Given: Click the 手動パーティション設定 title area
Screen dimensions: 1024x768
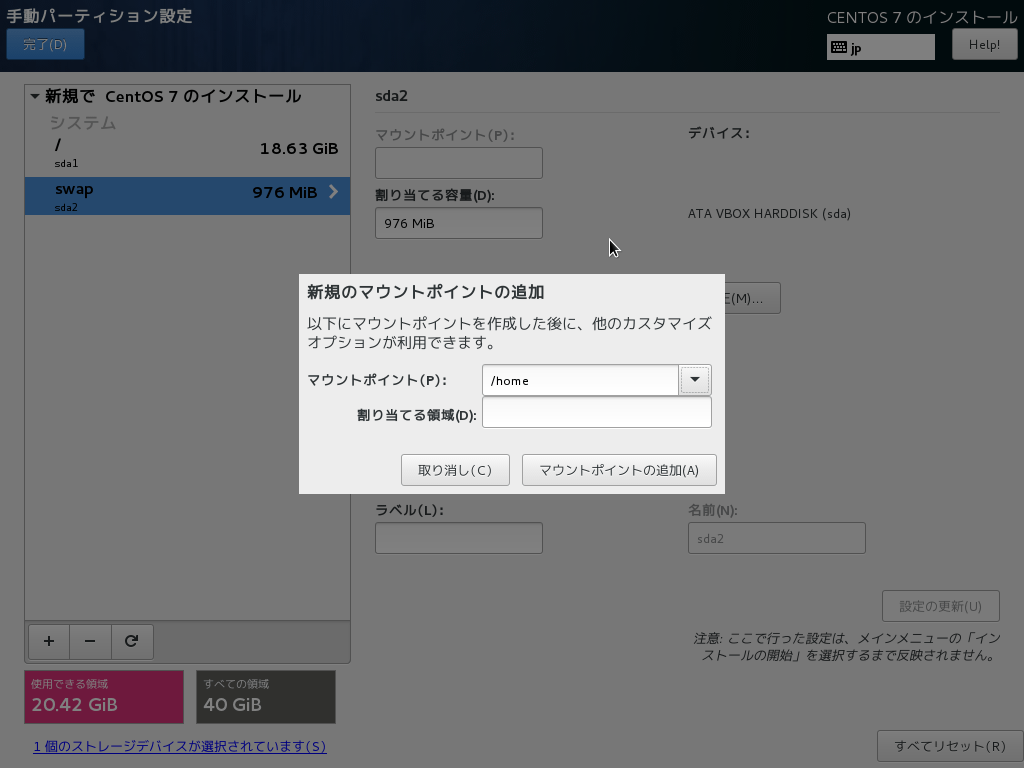Looking at the screenshot, I should (100, 16).
